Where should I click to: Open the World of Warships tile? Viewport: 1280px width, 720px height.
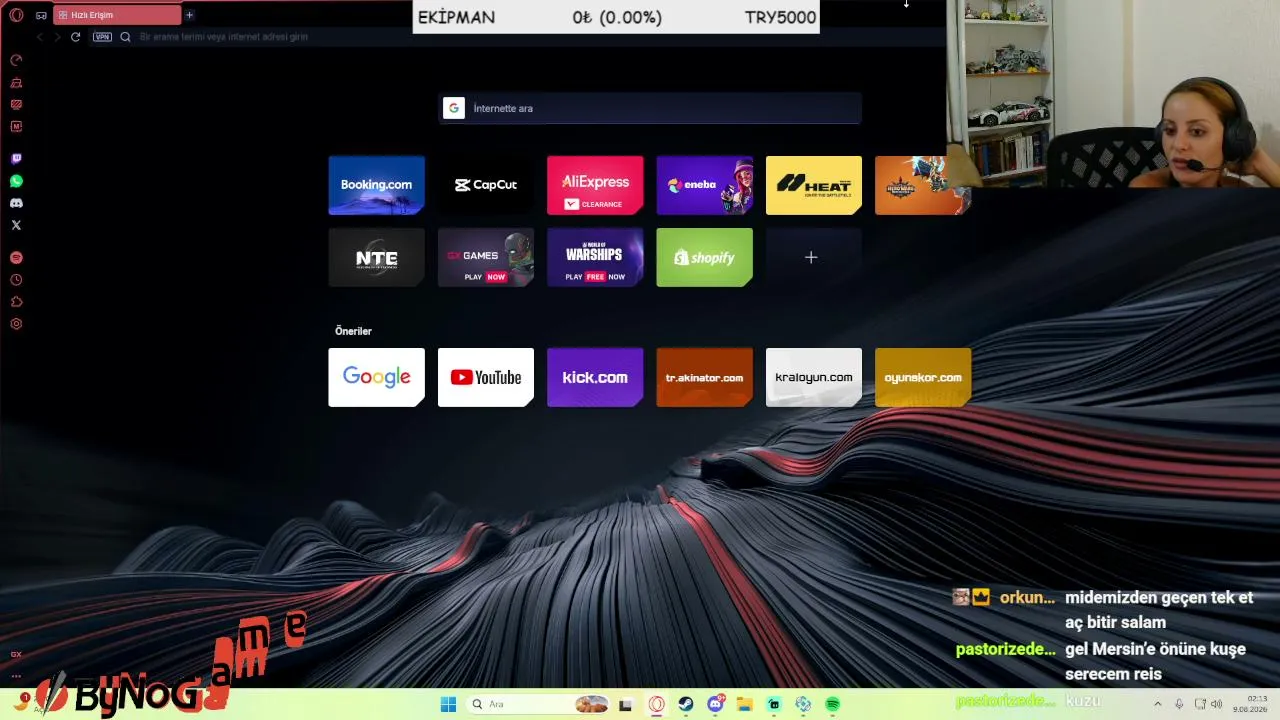click(x=595, y=258)
